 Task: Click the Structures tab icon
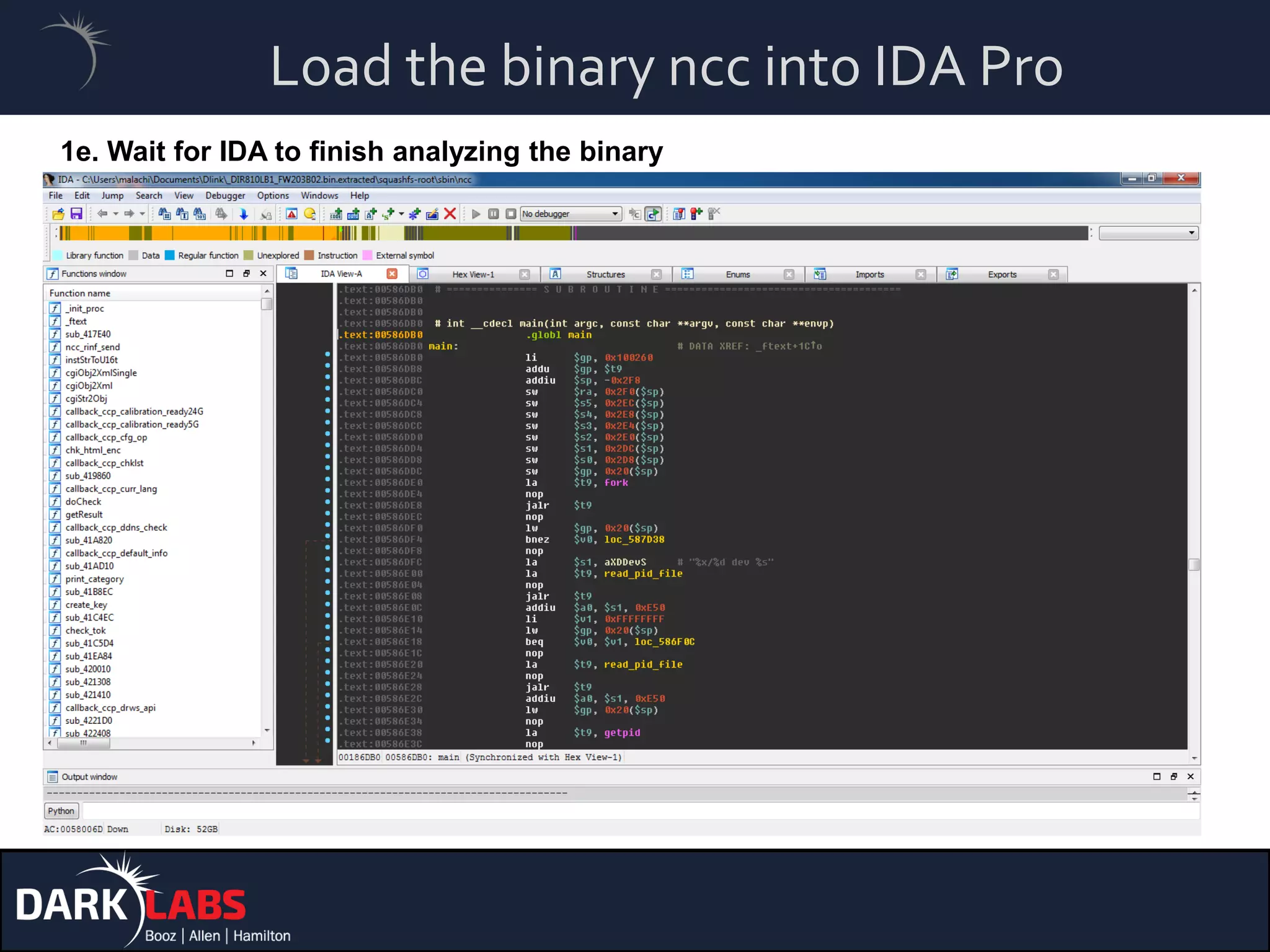556,274
